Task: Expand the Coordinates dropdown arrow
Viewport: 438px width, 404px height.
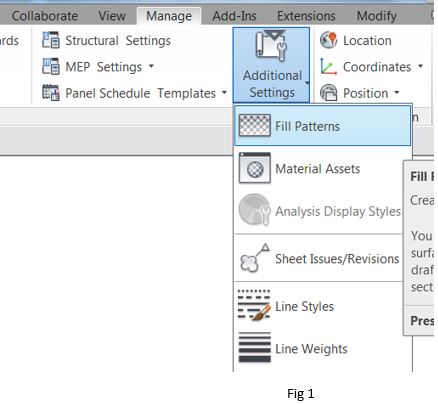Action: point(421,66)
